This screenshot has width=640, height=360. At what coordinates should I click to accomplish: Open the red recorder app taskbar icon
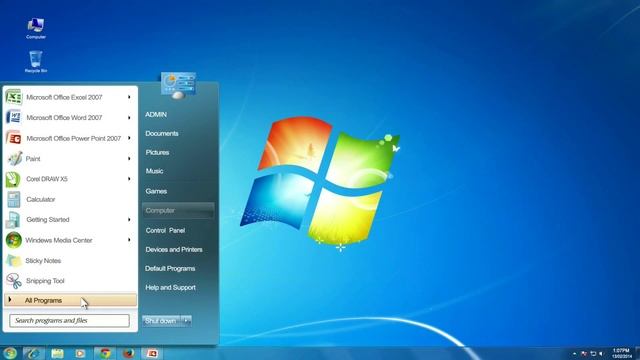152,353
